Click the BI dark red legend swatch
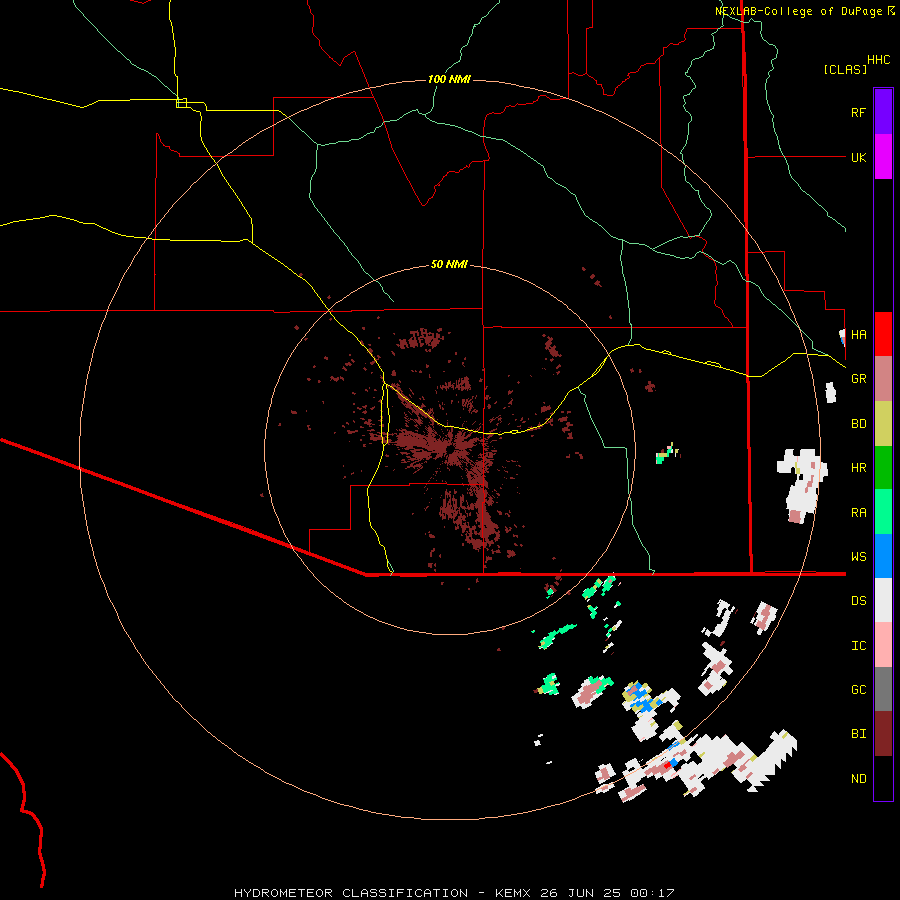900x900 pixels. [x=883, y=734]
